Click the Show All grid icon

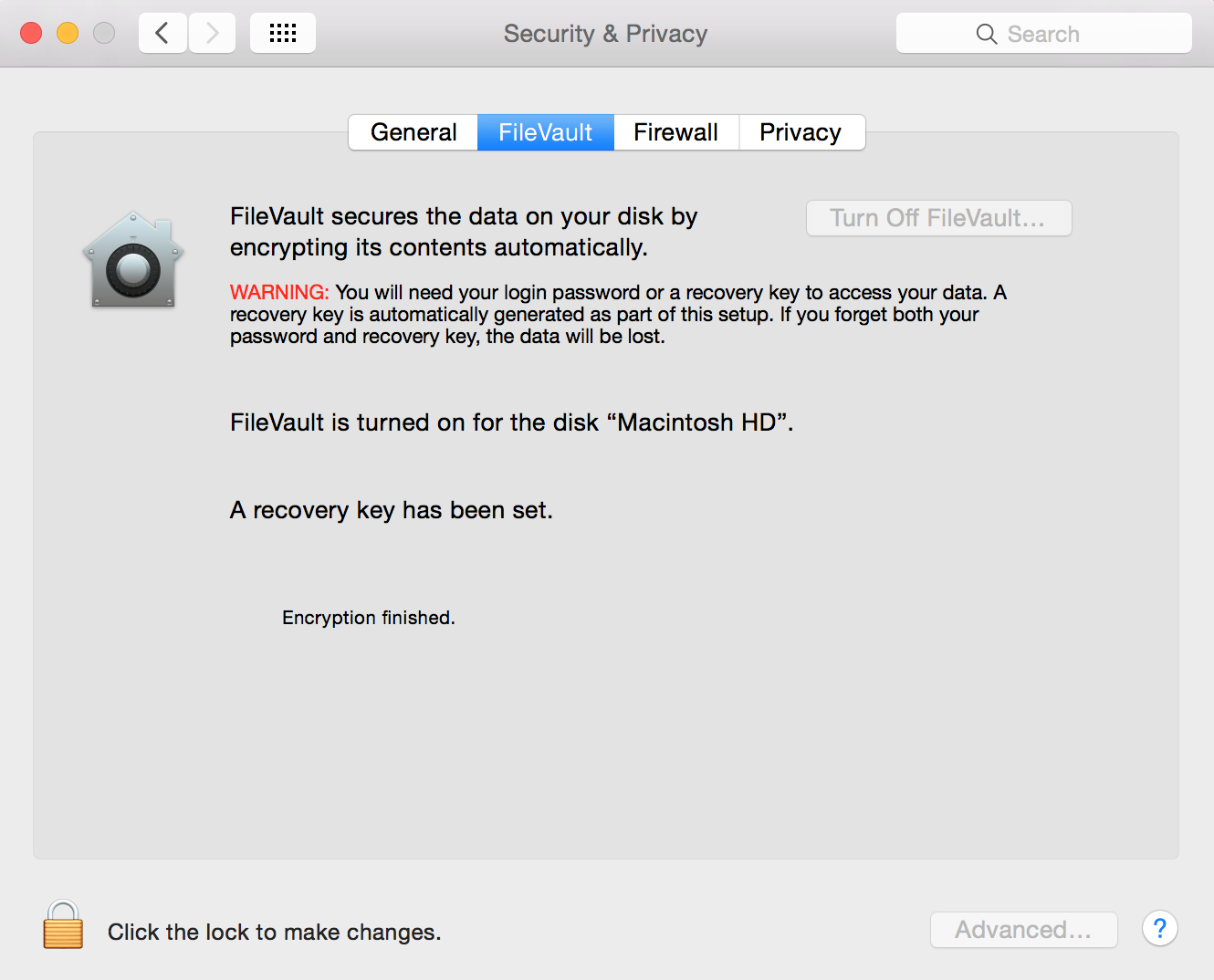(x=283, y=34)
